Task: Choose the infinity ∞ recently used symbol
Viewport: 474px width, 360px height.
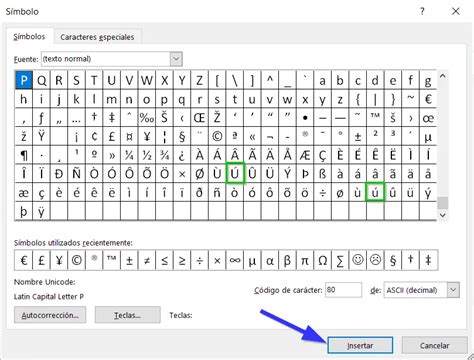Action: pos(235,260)
